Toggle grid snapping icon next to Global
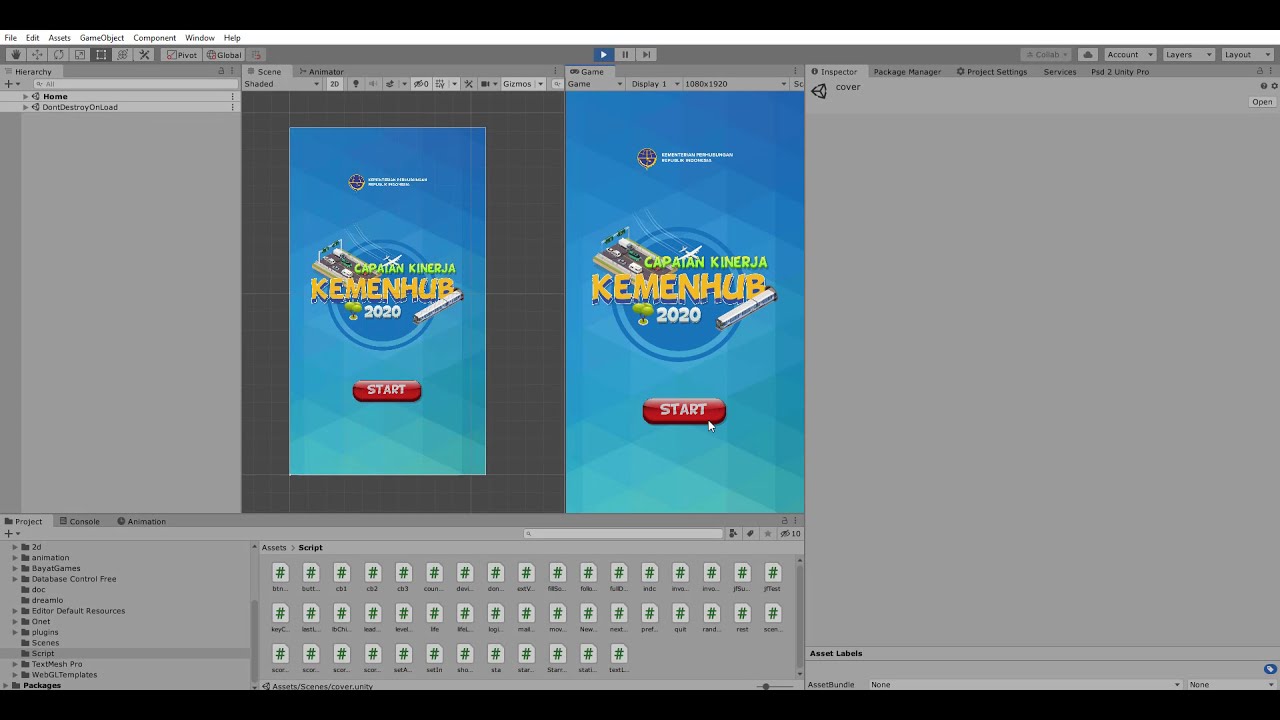This screenshot has height=720, width=1280. 256,55
